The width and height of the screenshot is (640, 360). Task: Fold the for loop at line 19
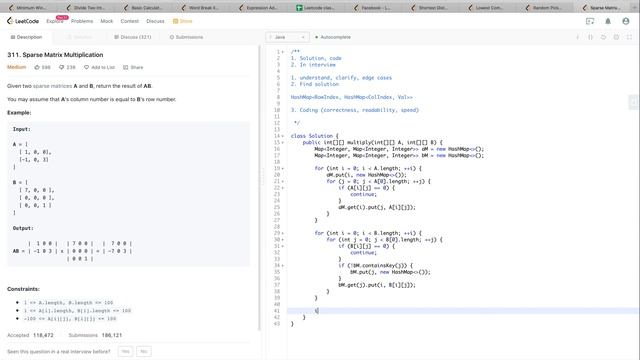pos(283,168)
